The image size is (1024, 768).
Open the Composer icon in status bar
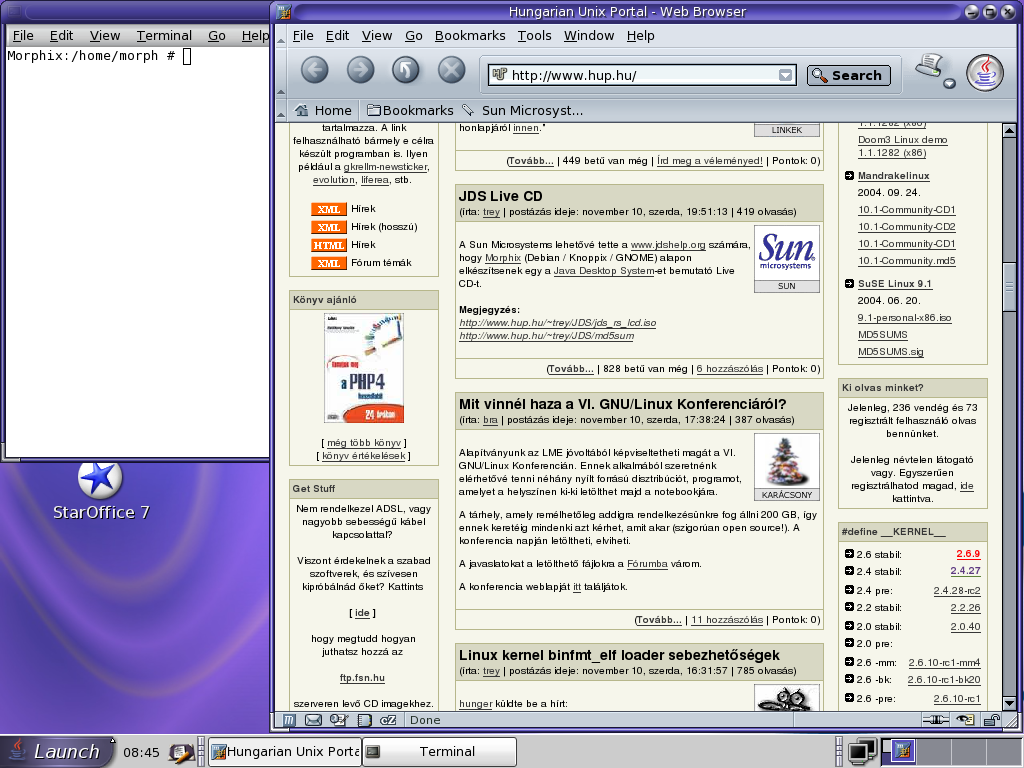339,720
